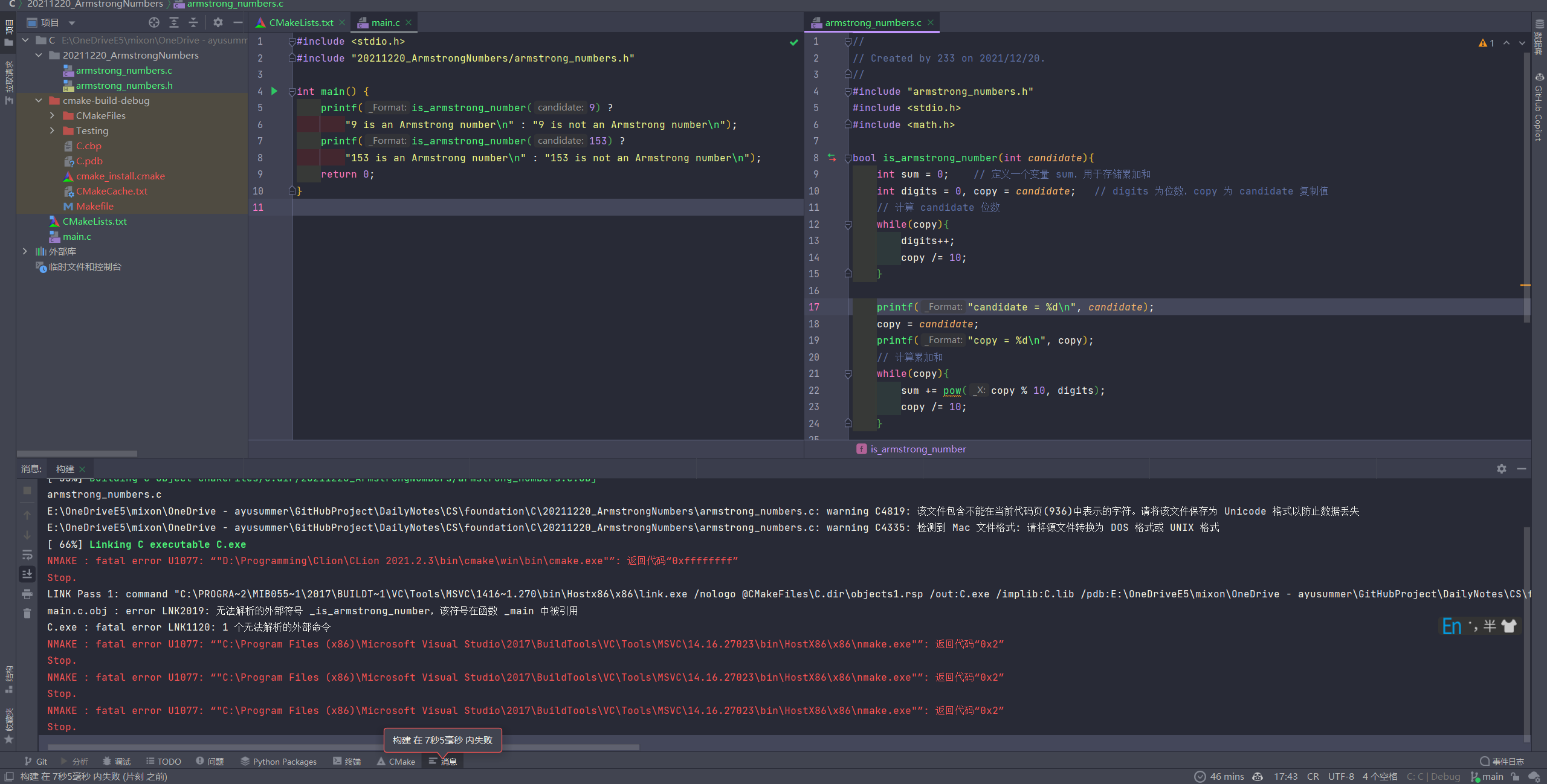The width and height of the screenshot is (1547, 784).
Task: Open the Git tool window
Action: click(x=36, y=762)
